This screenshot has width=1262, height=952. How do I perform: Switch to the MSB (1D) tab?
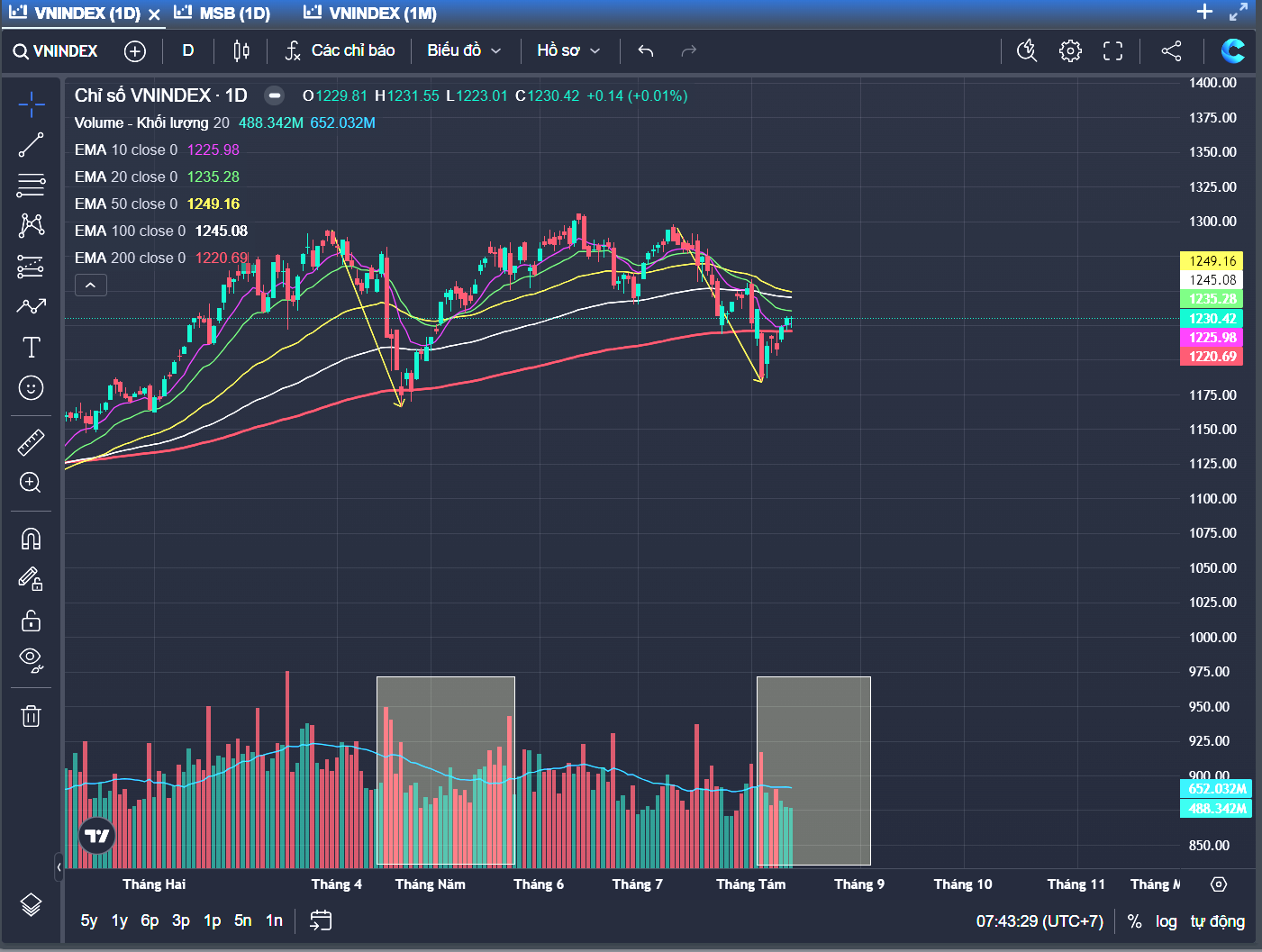(222, 14)
